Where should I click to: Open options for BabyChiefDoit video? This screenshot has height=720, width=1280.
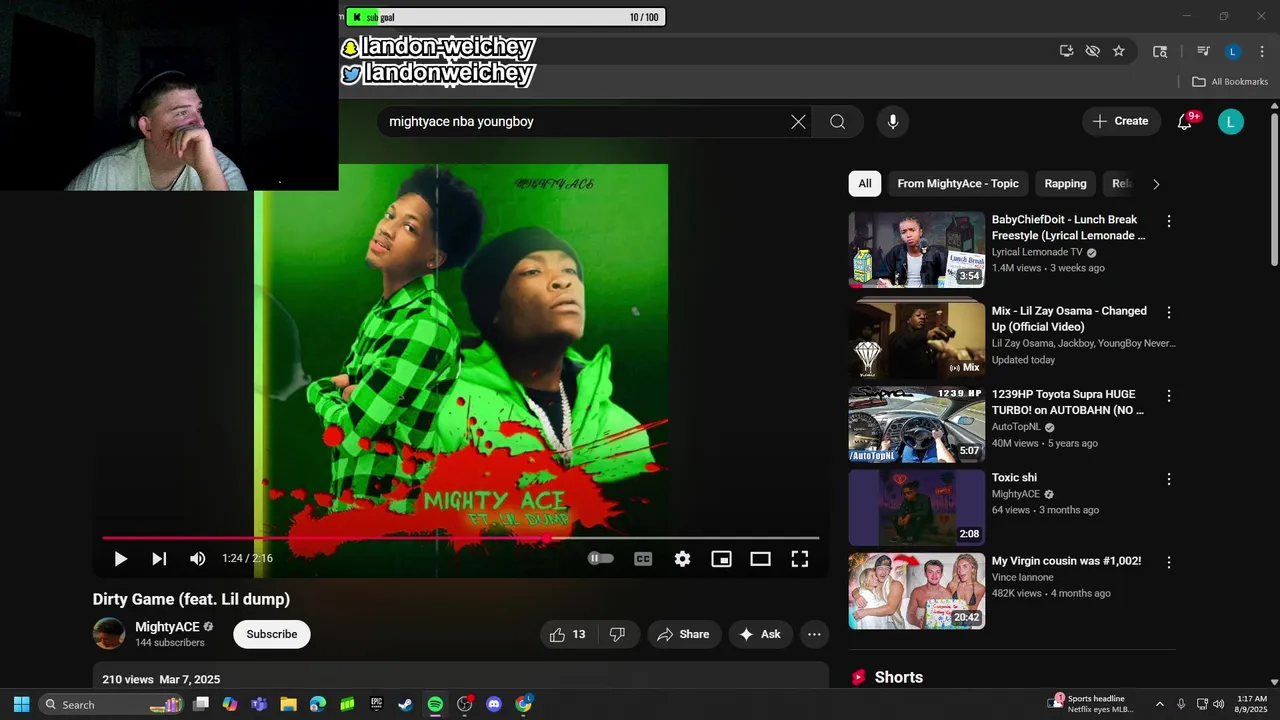pyautogui.click(x=1169, y=221)
